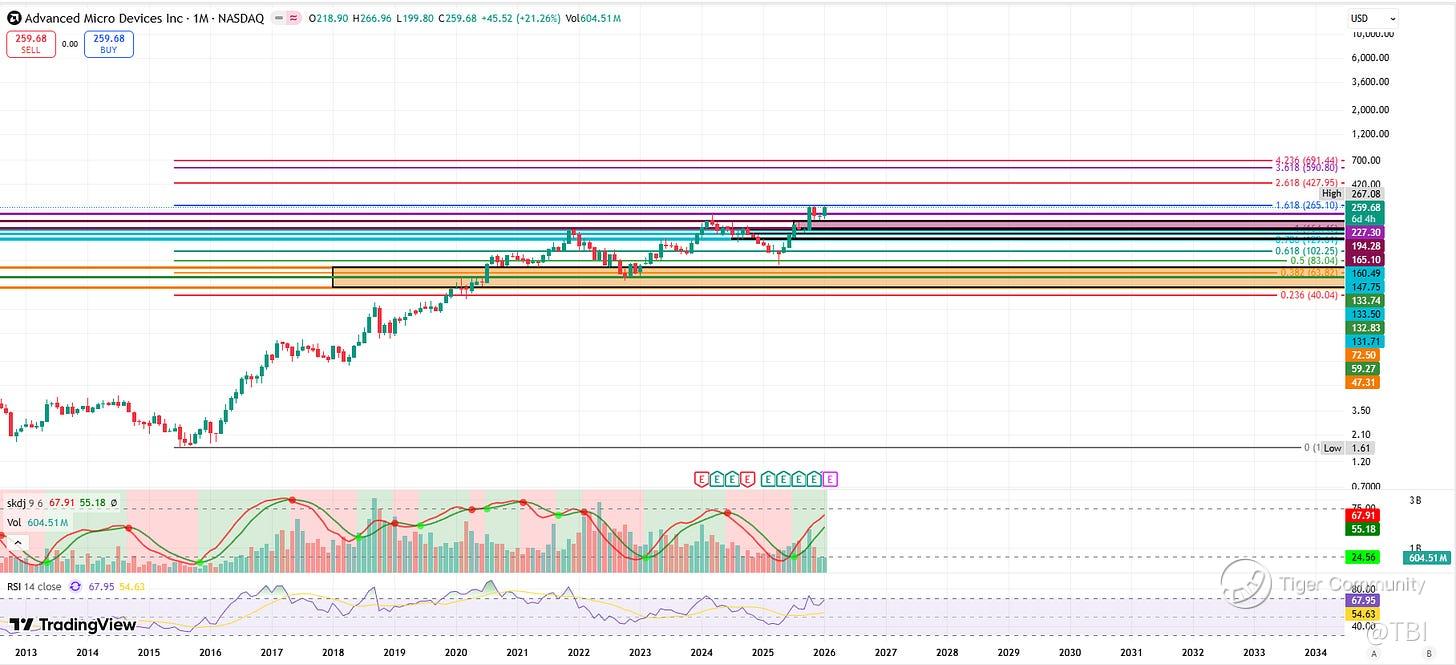
Task: Click the 2.618 (427.95) Fibonacci level label
Action: coord(1309,183)
